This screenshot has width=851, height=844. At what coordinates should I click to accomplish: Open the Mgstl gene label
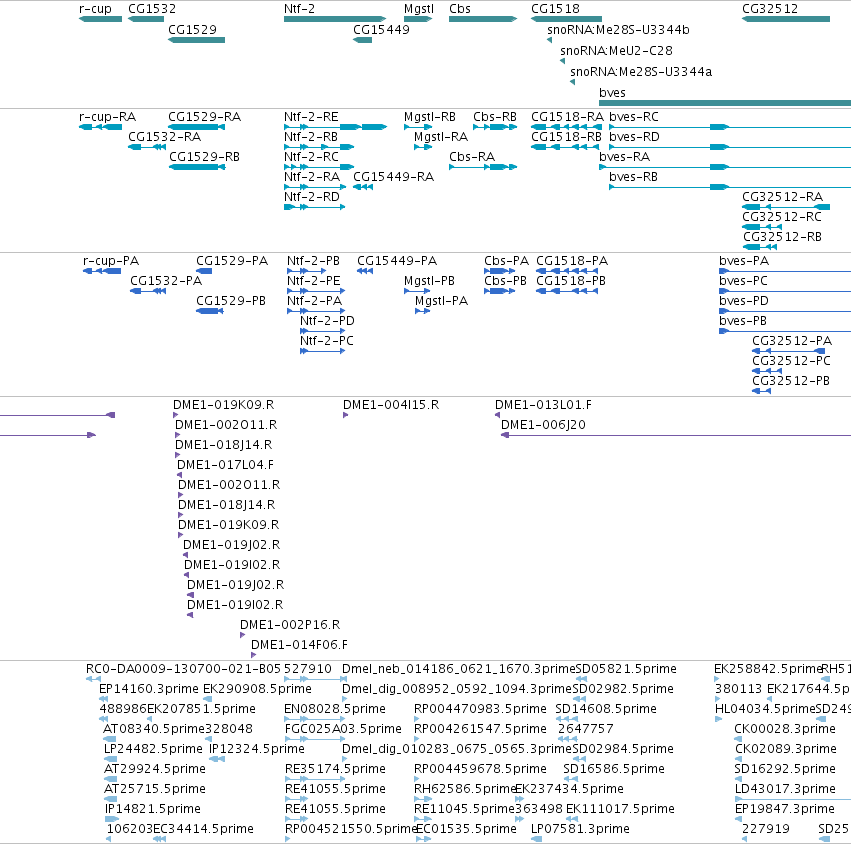click(x=419, y=9)
